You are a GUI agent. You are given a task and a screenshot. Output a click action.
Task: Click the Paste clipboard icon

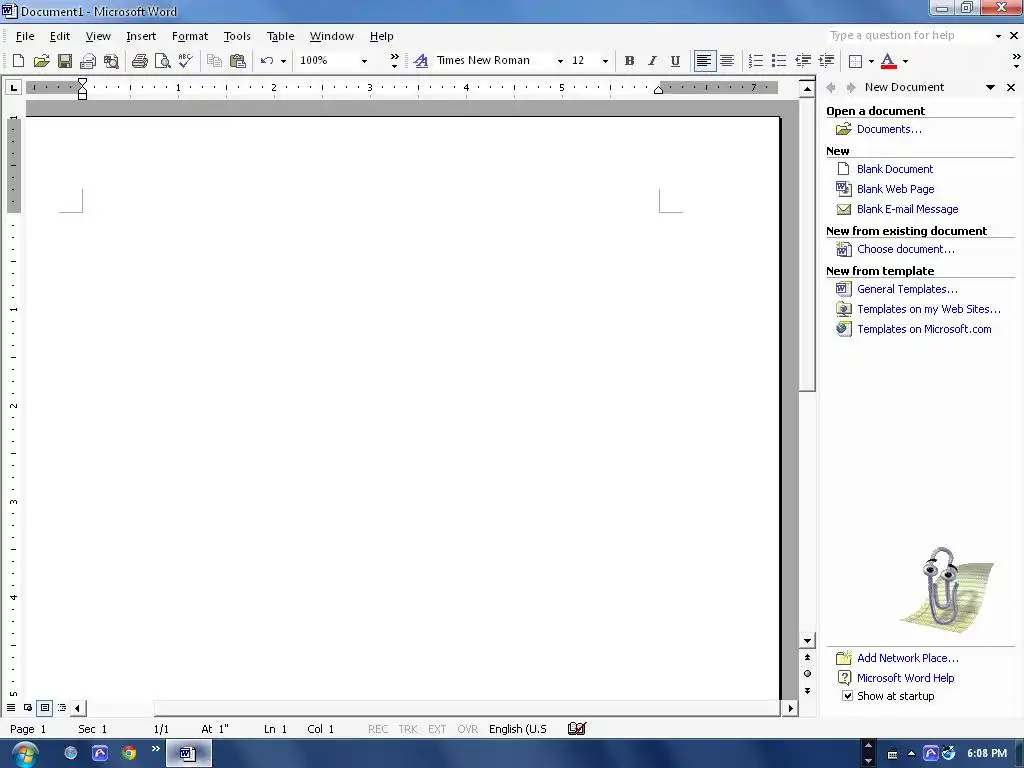pos(238,61)
